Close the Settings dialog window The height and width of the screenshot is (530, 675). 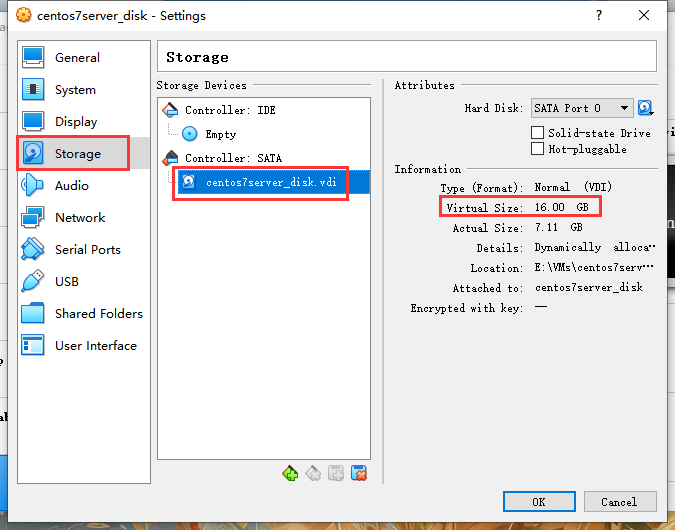coord(644,15)
